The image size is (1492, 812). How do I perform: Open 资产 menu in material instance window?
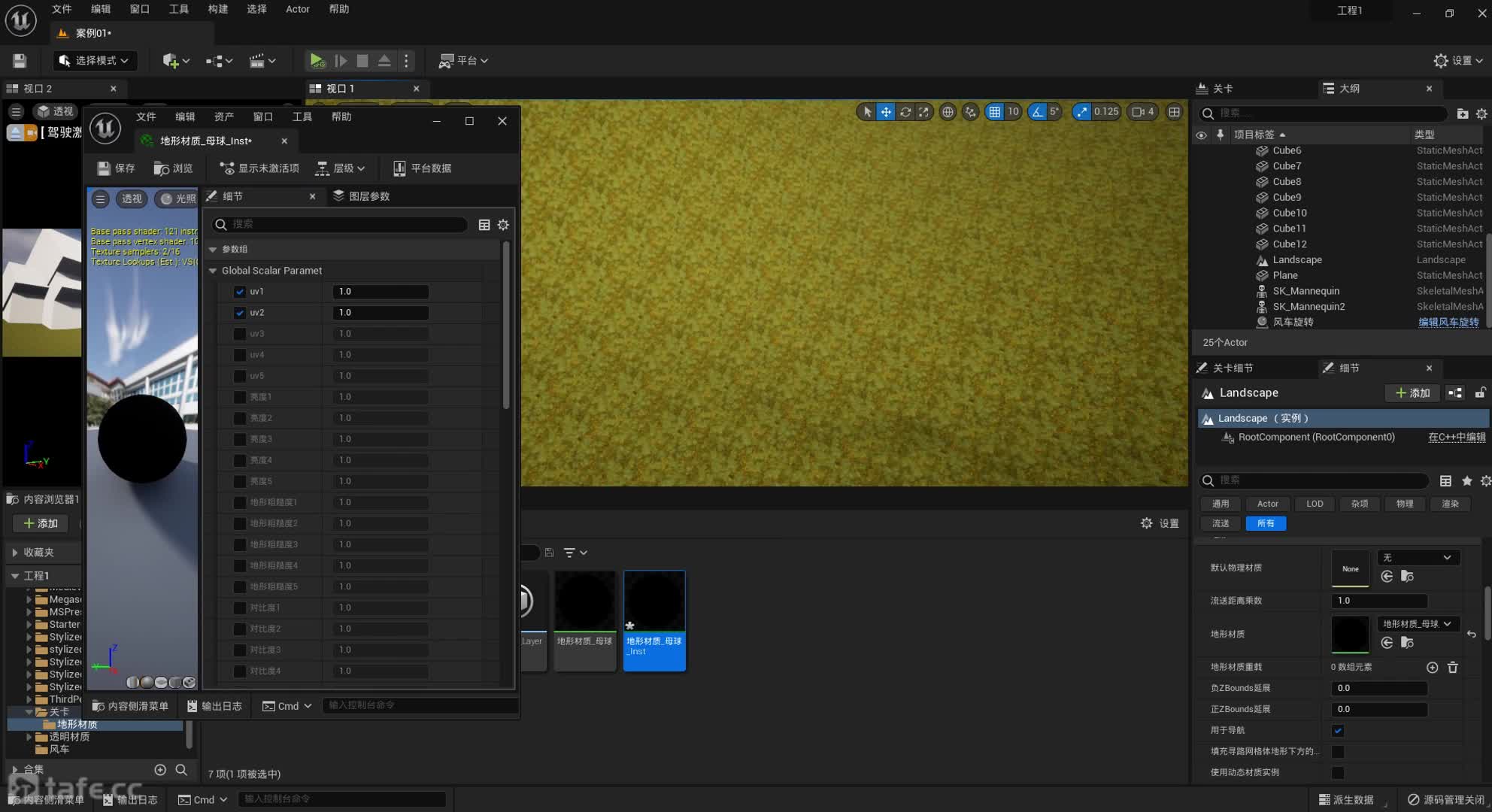click(224, 117)
